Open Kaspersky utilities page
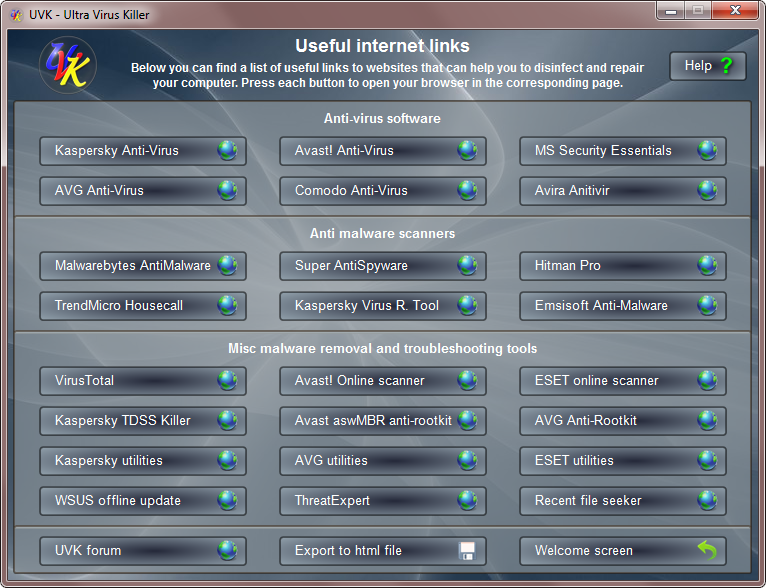Image resolution: width=766 pixels, height=588 pixels. pos(143,461)
